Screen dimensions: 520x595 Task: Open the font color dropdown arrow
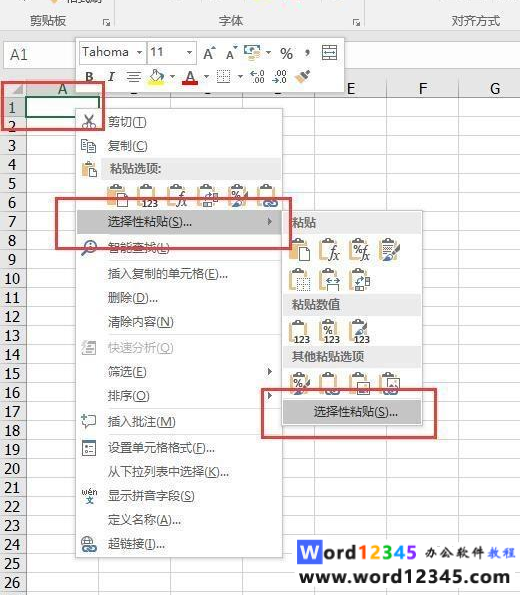click(206, 77)
